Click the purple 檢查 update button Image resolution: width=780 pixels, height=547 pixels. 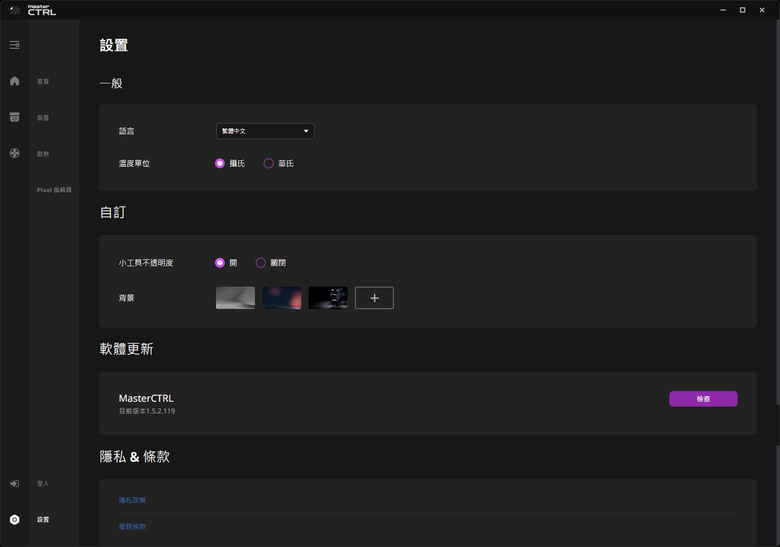click(x=703, y=399)
